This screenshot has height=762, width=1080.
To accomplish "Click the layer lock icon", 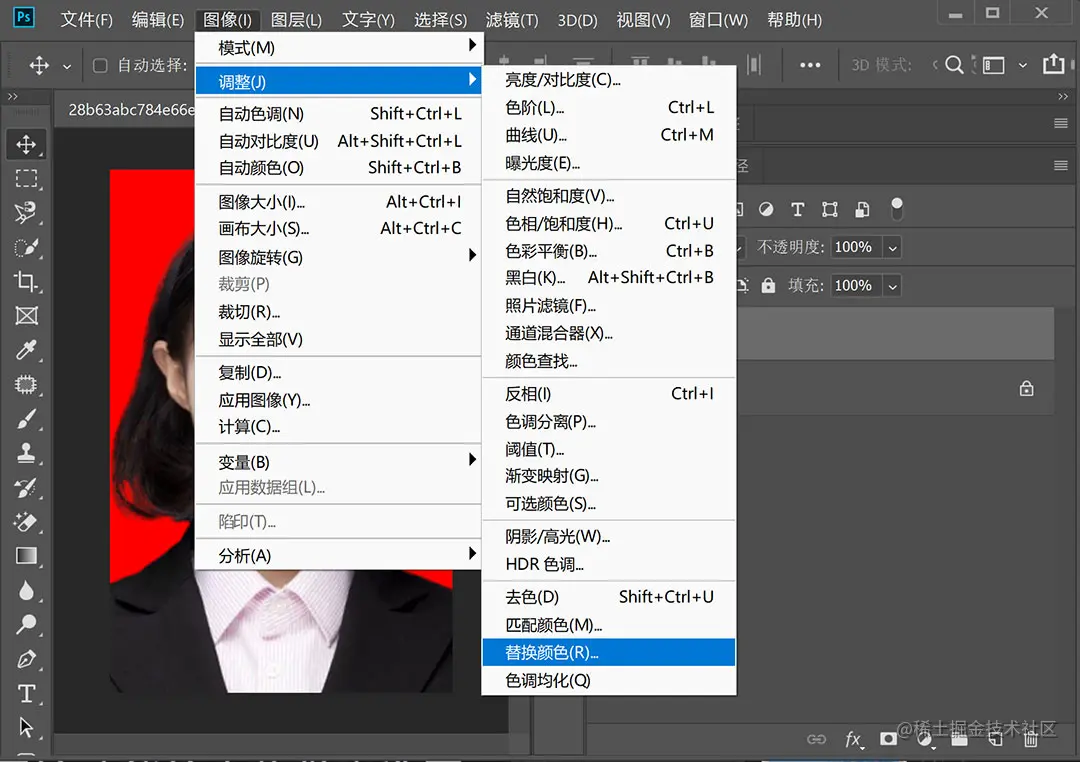I will (1026, 389).
